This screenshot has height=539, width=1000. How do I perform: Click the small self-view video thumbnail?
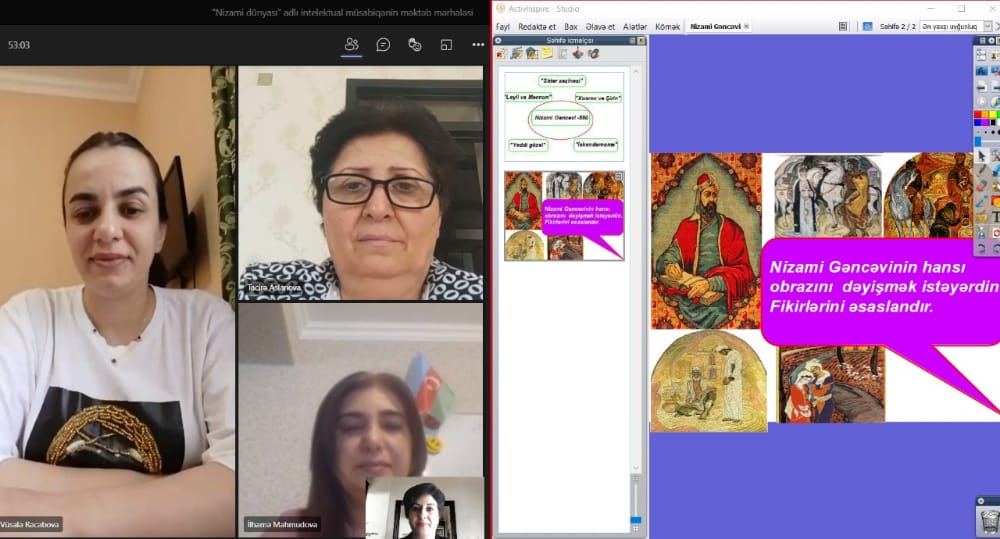(x=425, y=508)
